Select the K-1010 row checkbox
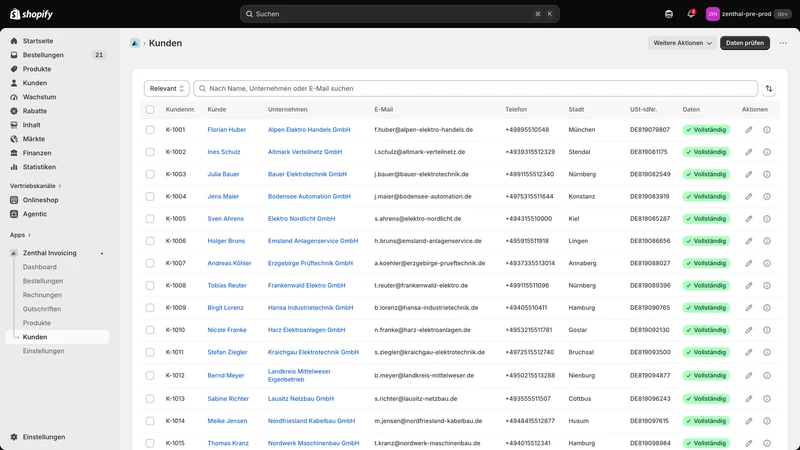Image resolution: width=800 pixels, height=450 pixels. 150,330
